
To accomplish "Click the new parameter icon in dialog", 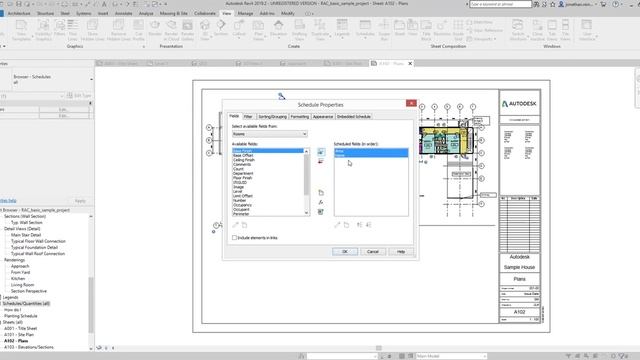I will 321,193.
